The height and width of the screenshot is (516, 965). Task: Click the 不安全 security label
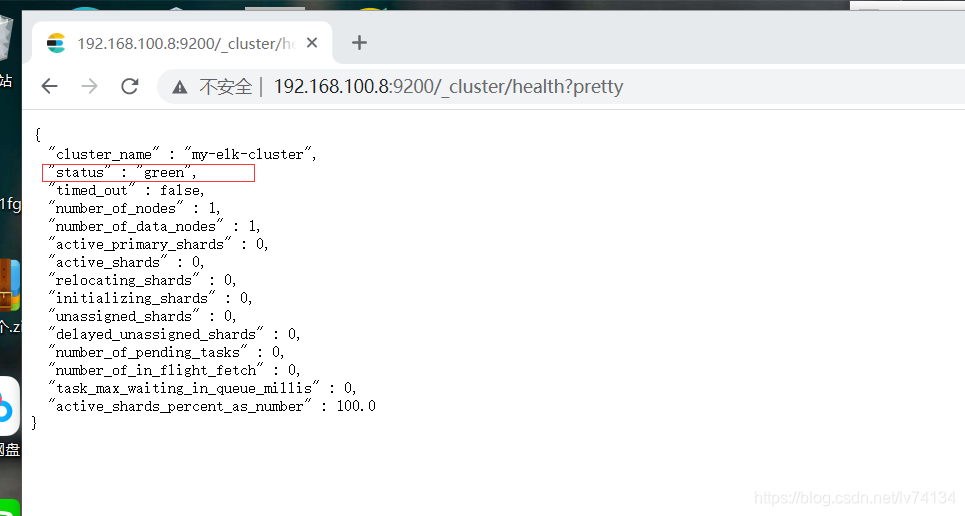[x=226, y=87]
